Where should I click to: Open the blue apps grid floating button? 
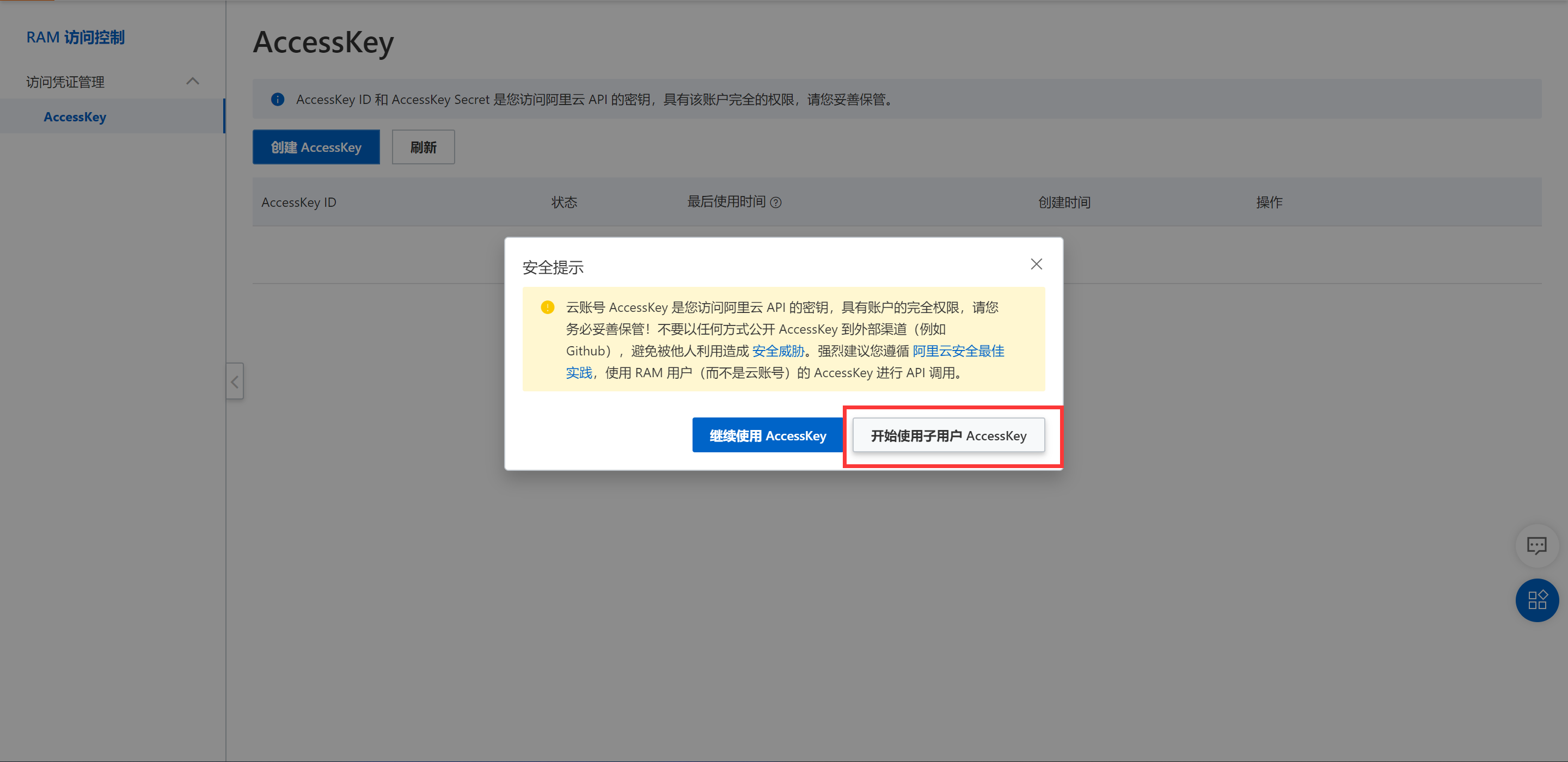click(1536, 600)
